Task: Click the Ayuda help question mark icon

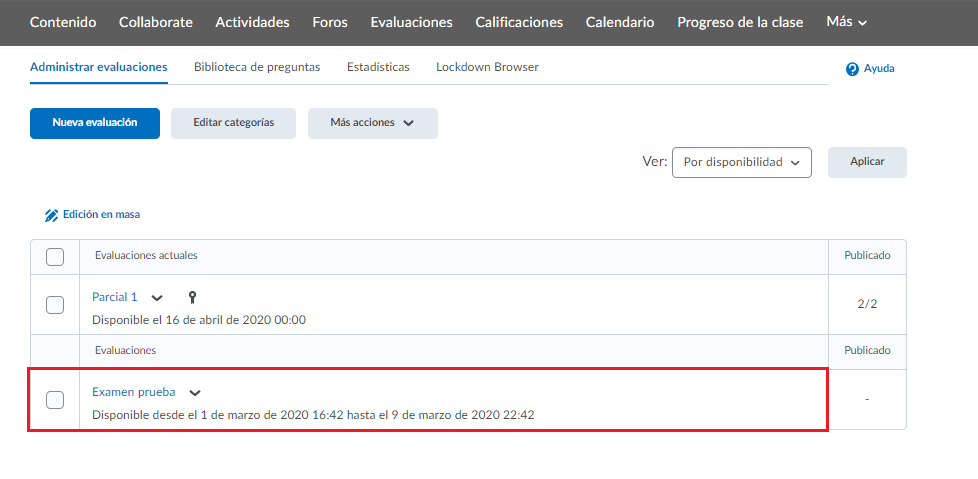Action: click(x=852, y=69)
